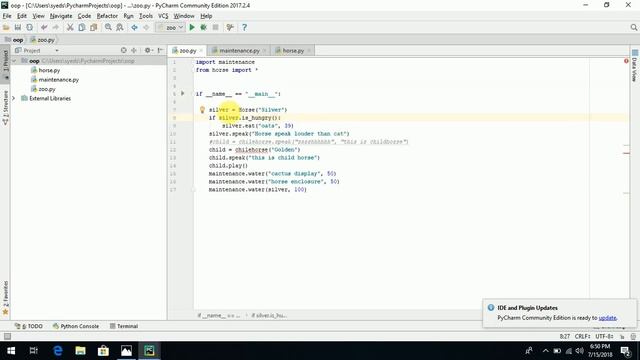
Task: Switch to the maintenance.py editor tab
Action: pos(239,51)
